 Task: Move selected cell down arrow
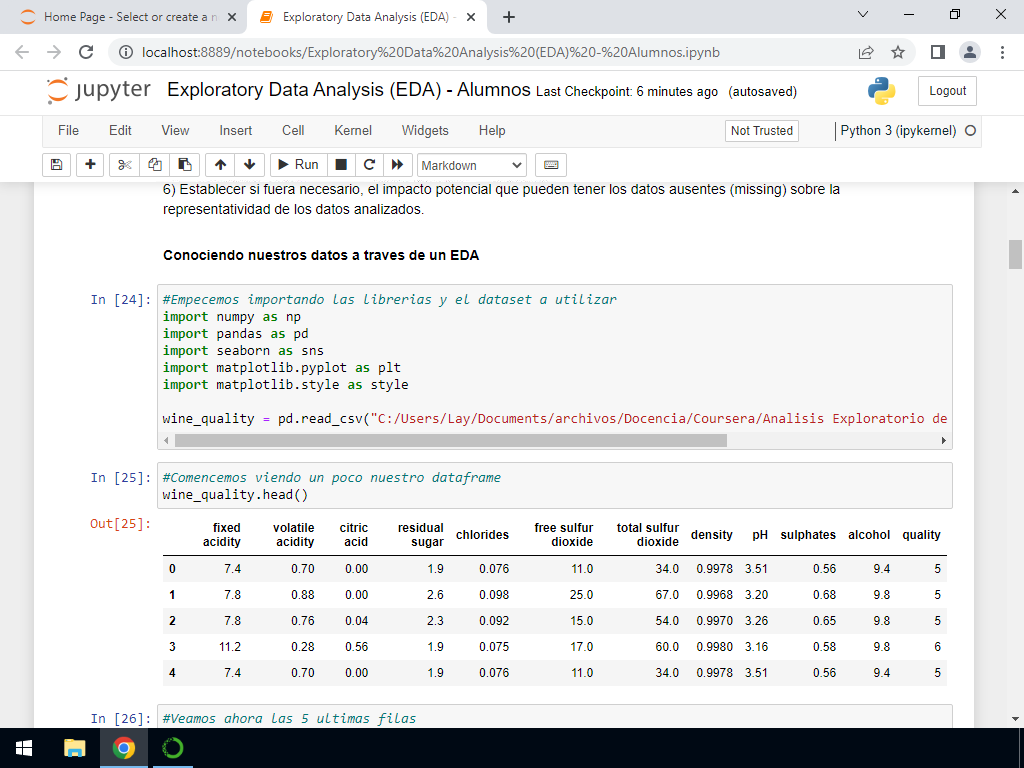[x=248, y=165]
